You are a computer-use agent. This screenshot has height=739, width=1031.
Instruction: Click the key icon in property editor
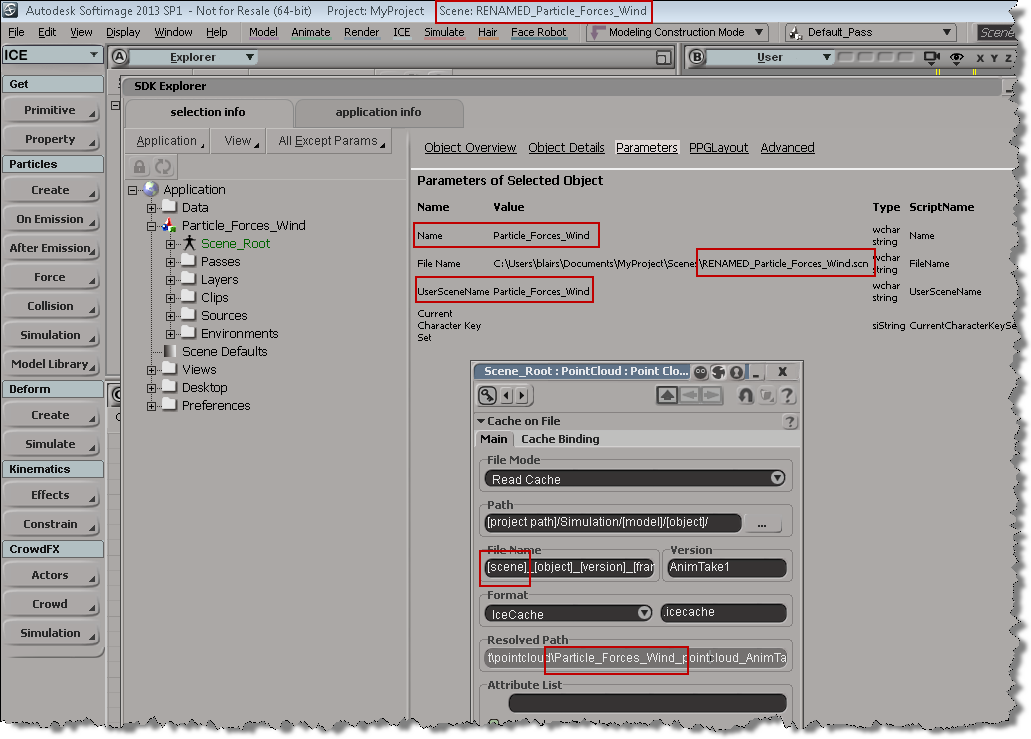pyautogui.click(x=490, y=396)
